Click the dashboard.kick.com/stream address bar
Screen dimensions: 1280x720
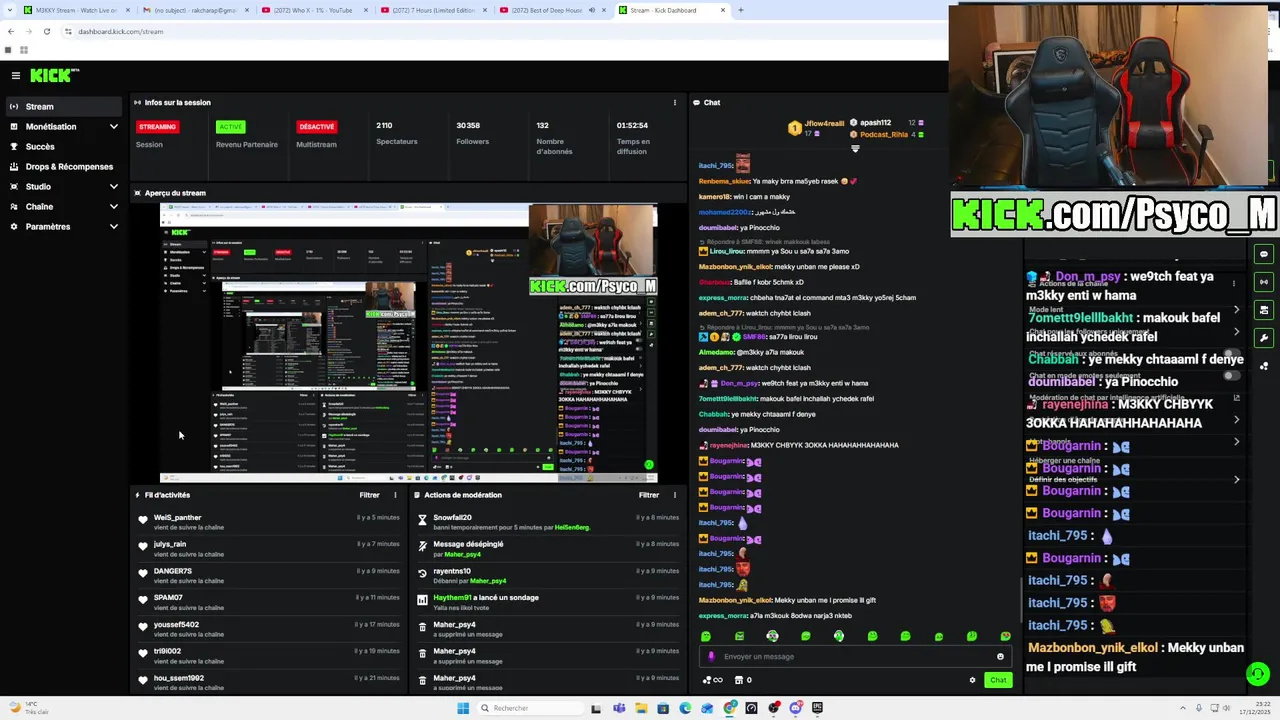pyautogui.click(x=121, y=31)
